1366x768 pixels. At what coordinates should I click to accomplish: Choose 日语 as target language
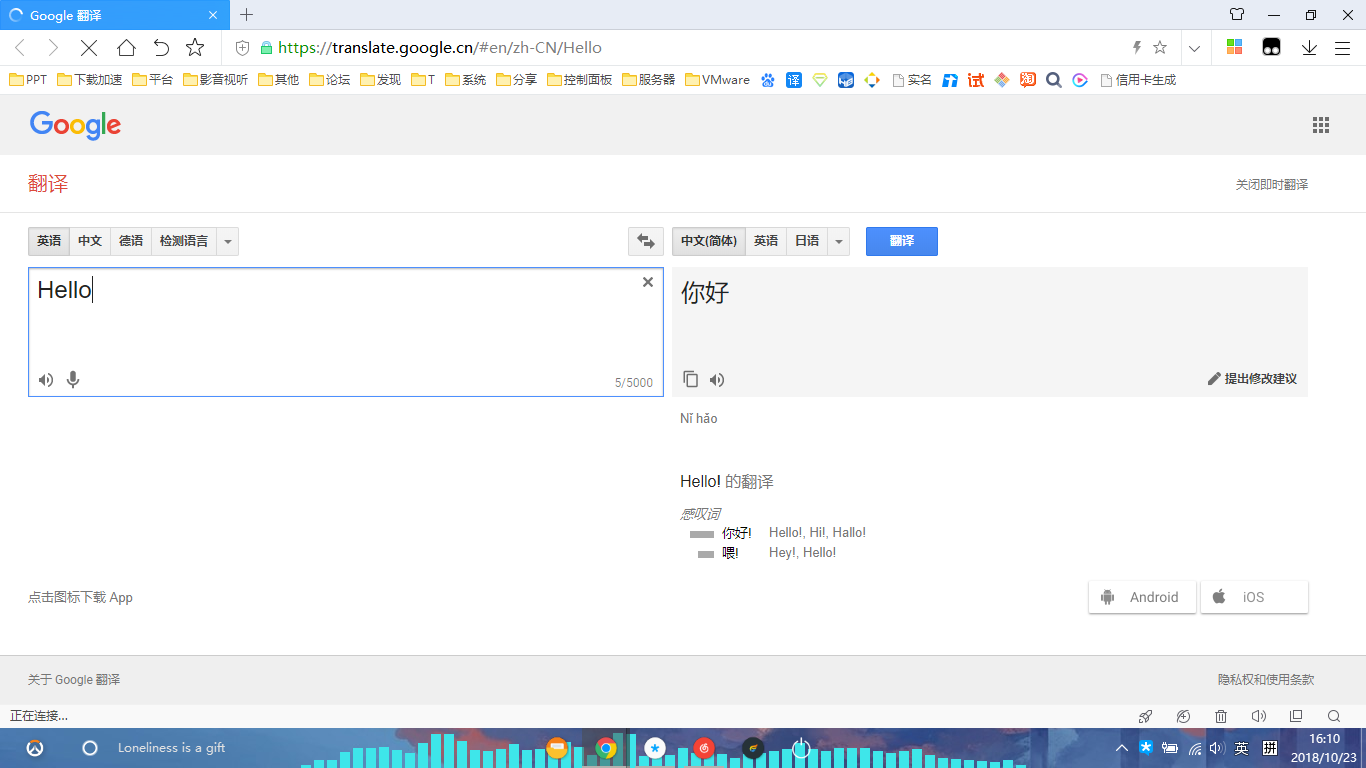tap(807, 241)
